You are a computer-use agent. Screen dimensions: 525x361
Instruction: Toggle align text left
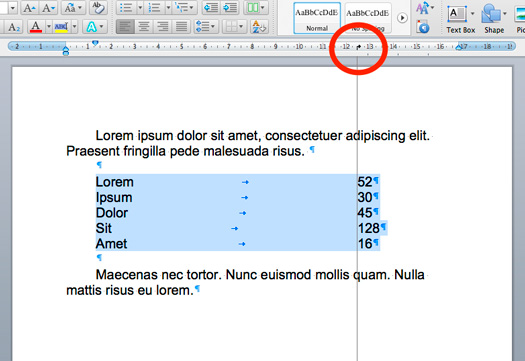(125, 26)
